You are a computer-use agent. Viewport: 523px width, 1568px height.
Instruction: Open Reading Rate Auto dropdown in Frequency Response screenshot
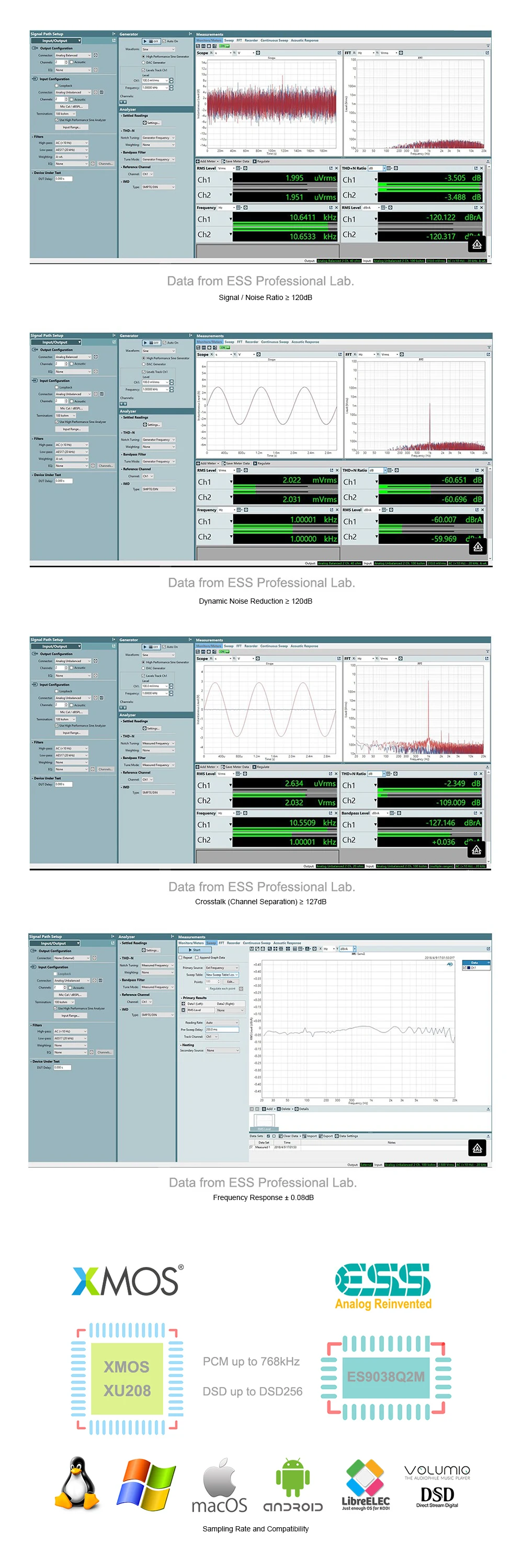[222, 1023]
